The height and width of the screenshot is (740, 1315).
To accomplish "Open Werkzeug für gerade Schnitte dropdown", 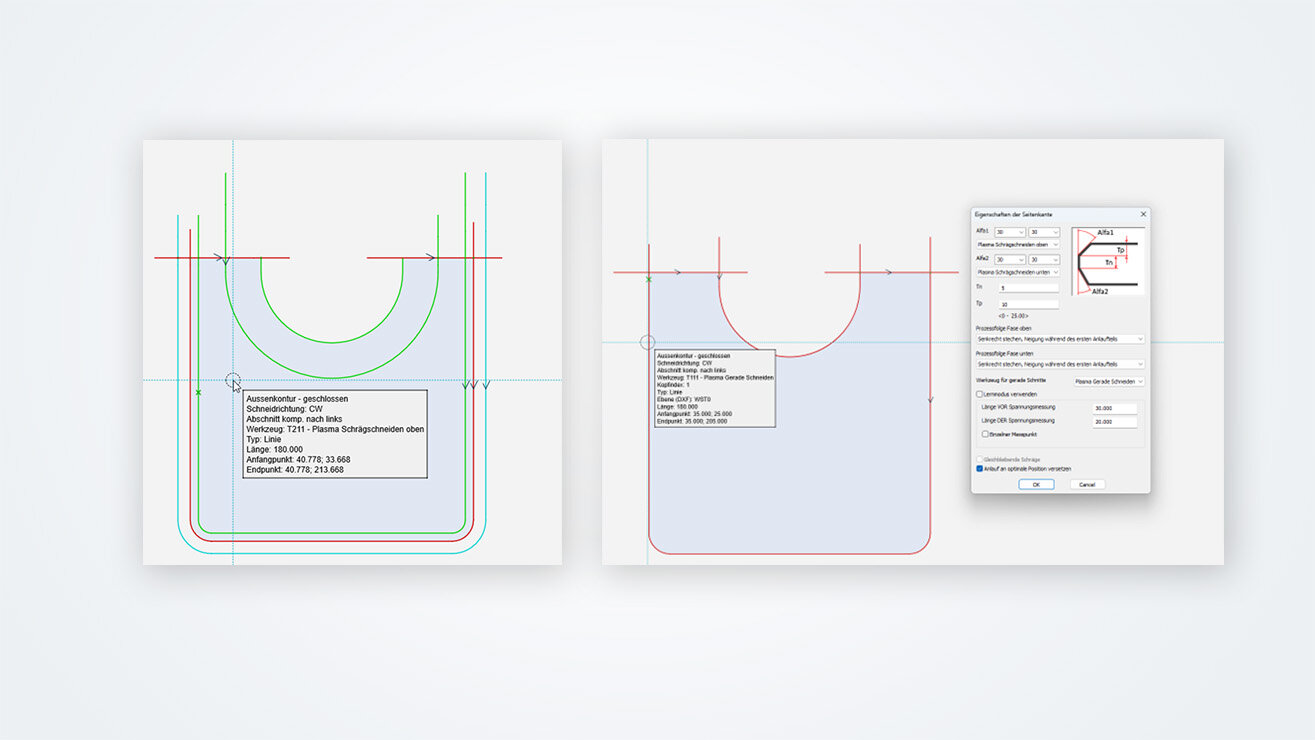I will click(1109, 382).
